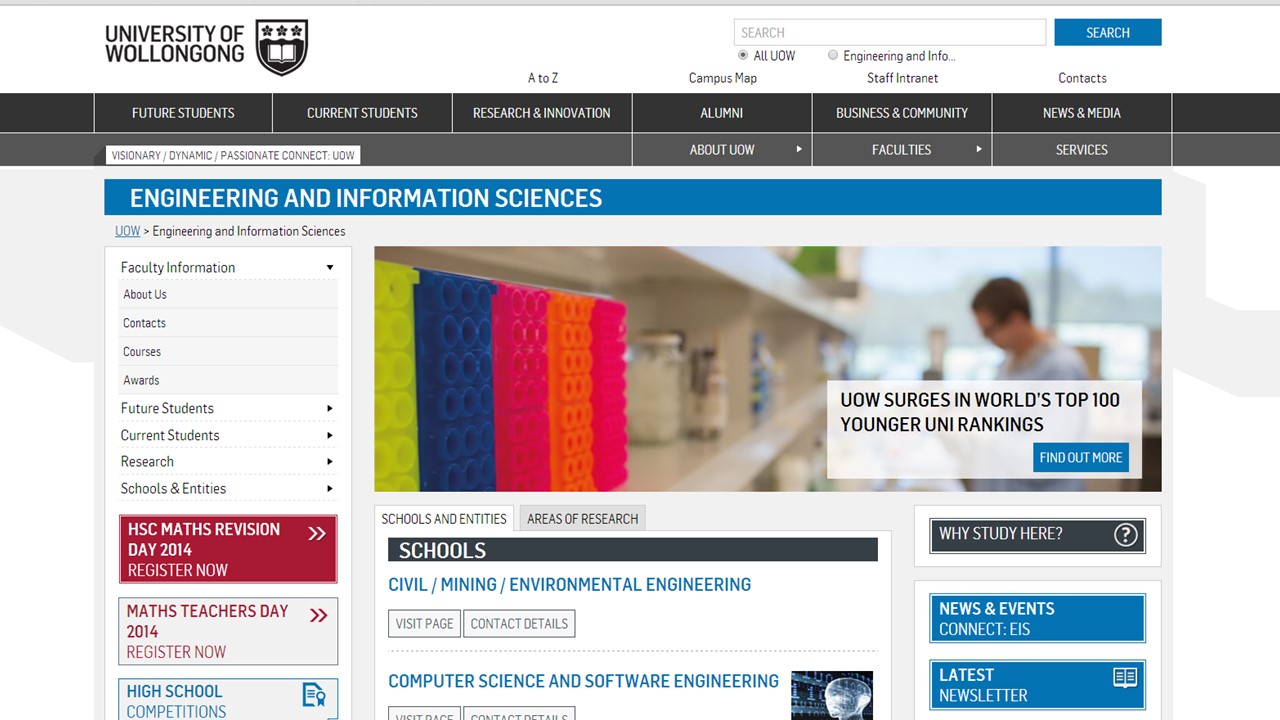Viewport: 1280px width, 720px height.
Task: Open the About UOW dropdown menu
Action: [x=722, y=150]
